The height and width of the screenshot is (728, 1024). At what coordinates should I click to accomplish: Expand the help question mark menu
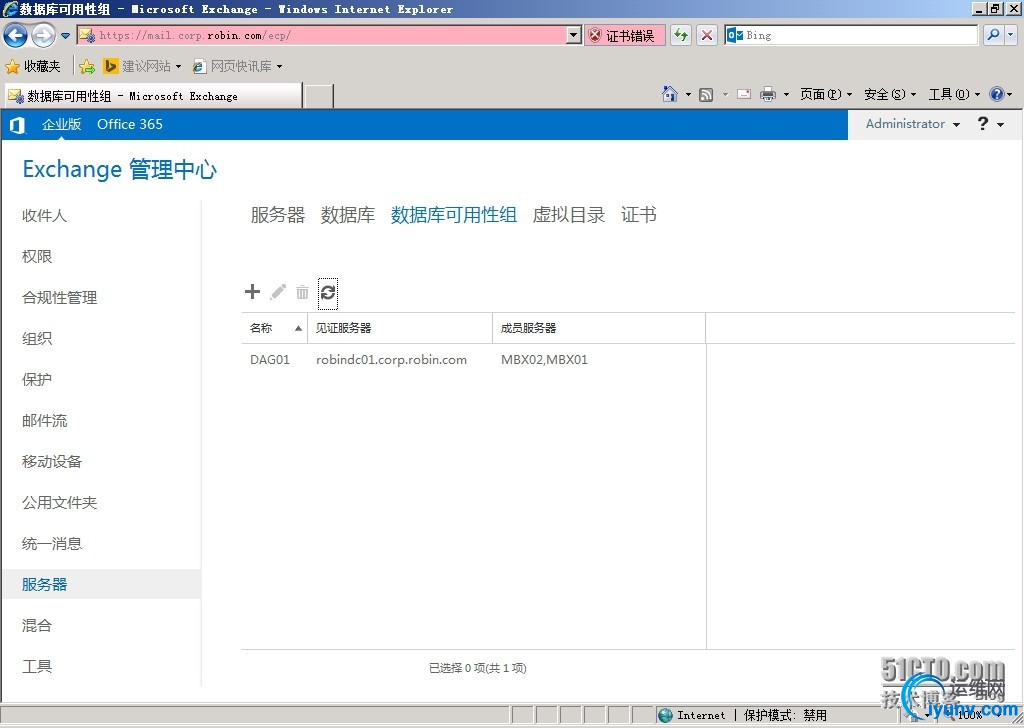pyautogui.click(x=988, y=124)
